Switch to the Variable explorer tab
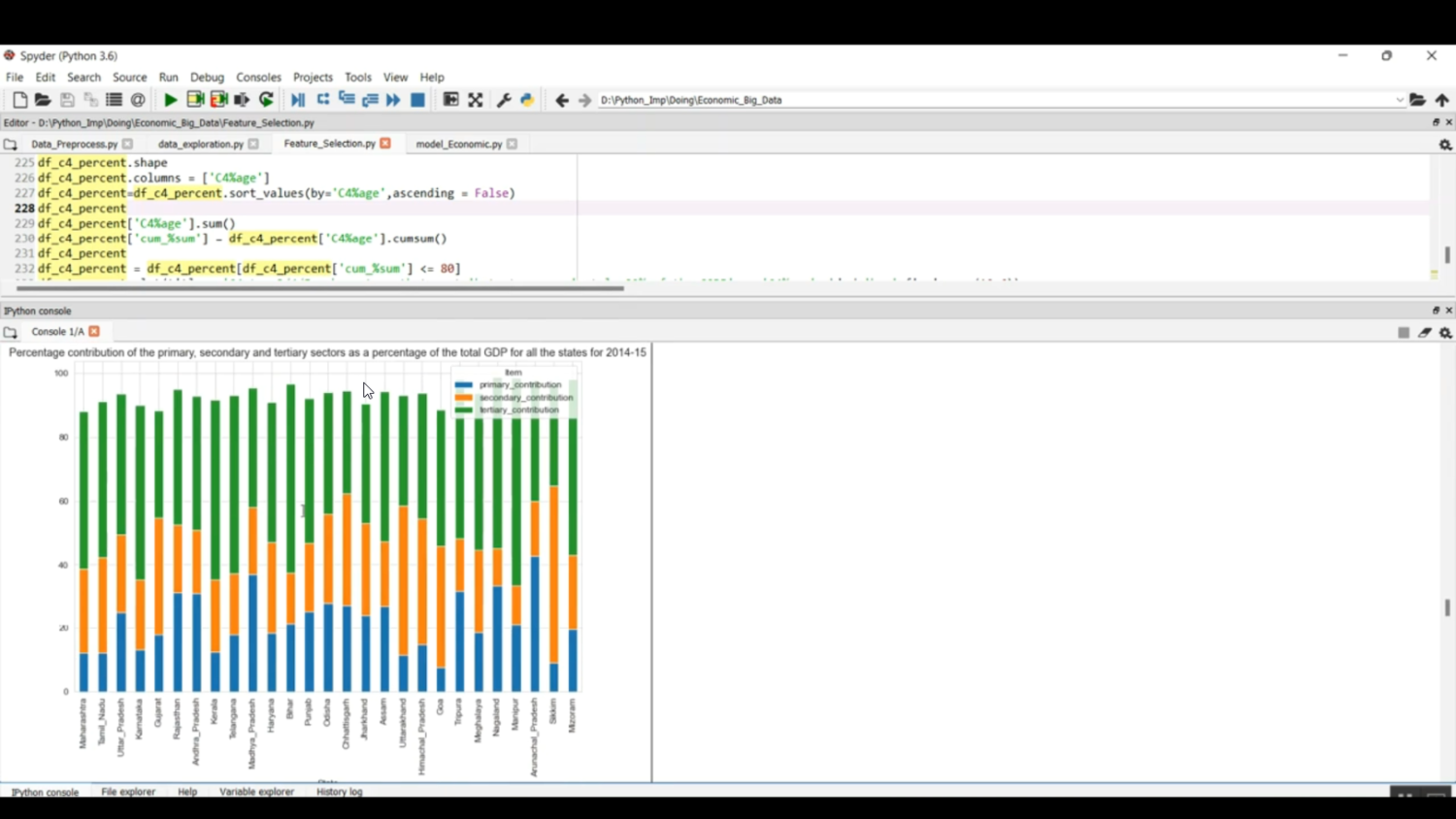 256,792
